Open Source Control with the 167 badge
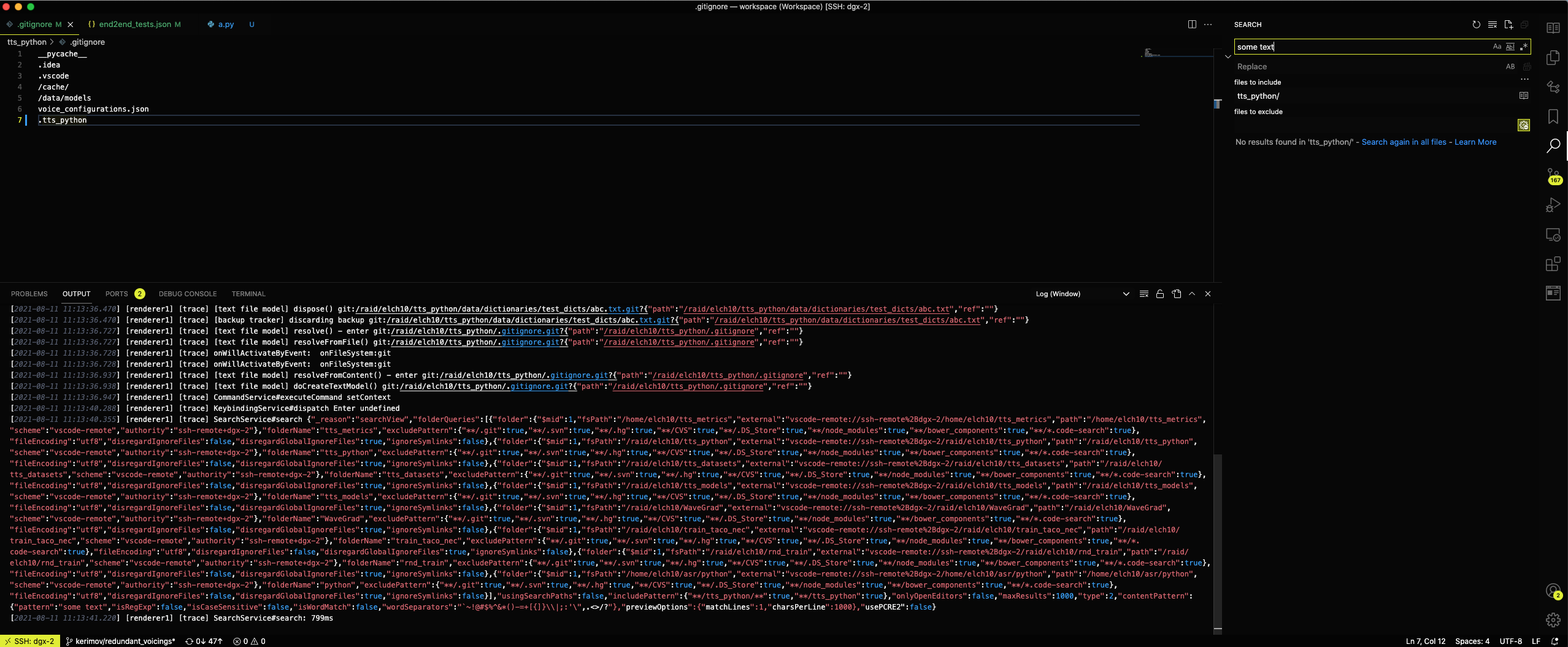This screenshot has height=647, width=1568. 1553,176
